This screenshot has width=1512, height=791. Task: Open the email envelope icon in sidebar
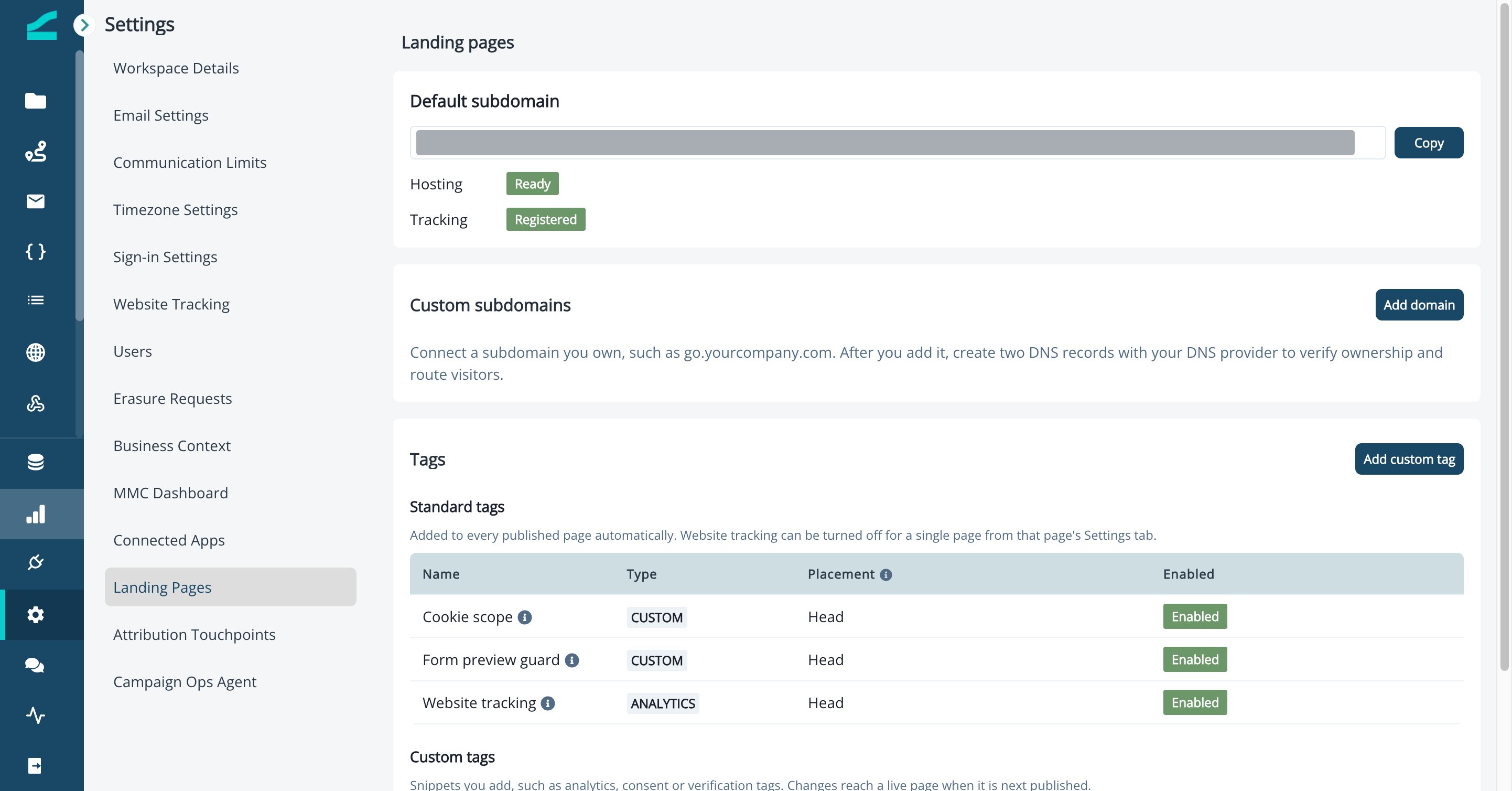pyautogui.click(x=35, y=201)
